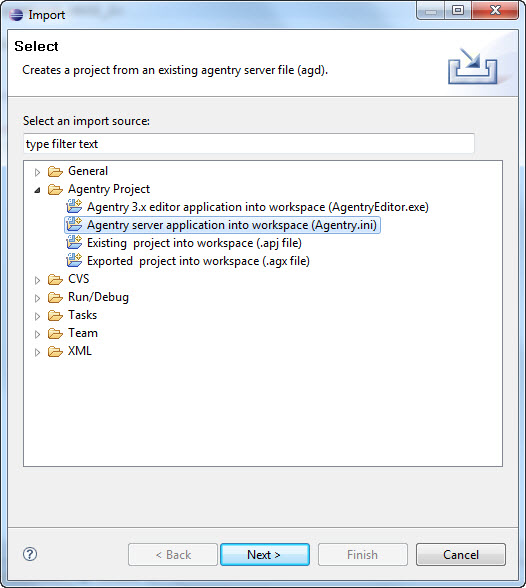
Task: Select Existing project into workspace (.apj file)
Action: click(194, 243)
